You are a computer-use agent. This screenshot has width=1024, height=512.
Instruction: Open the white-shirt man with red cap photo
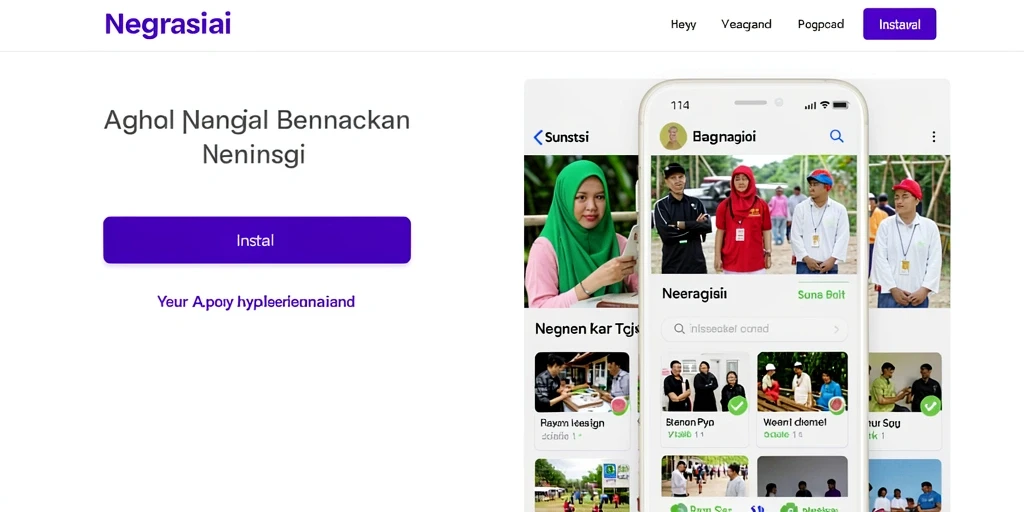tap(909, 231)
